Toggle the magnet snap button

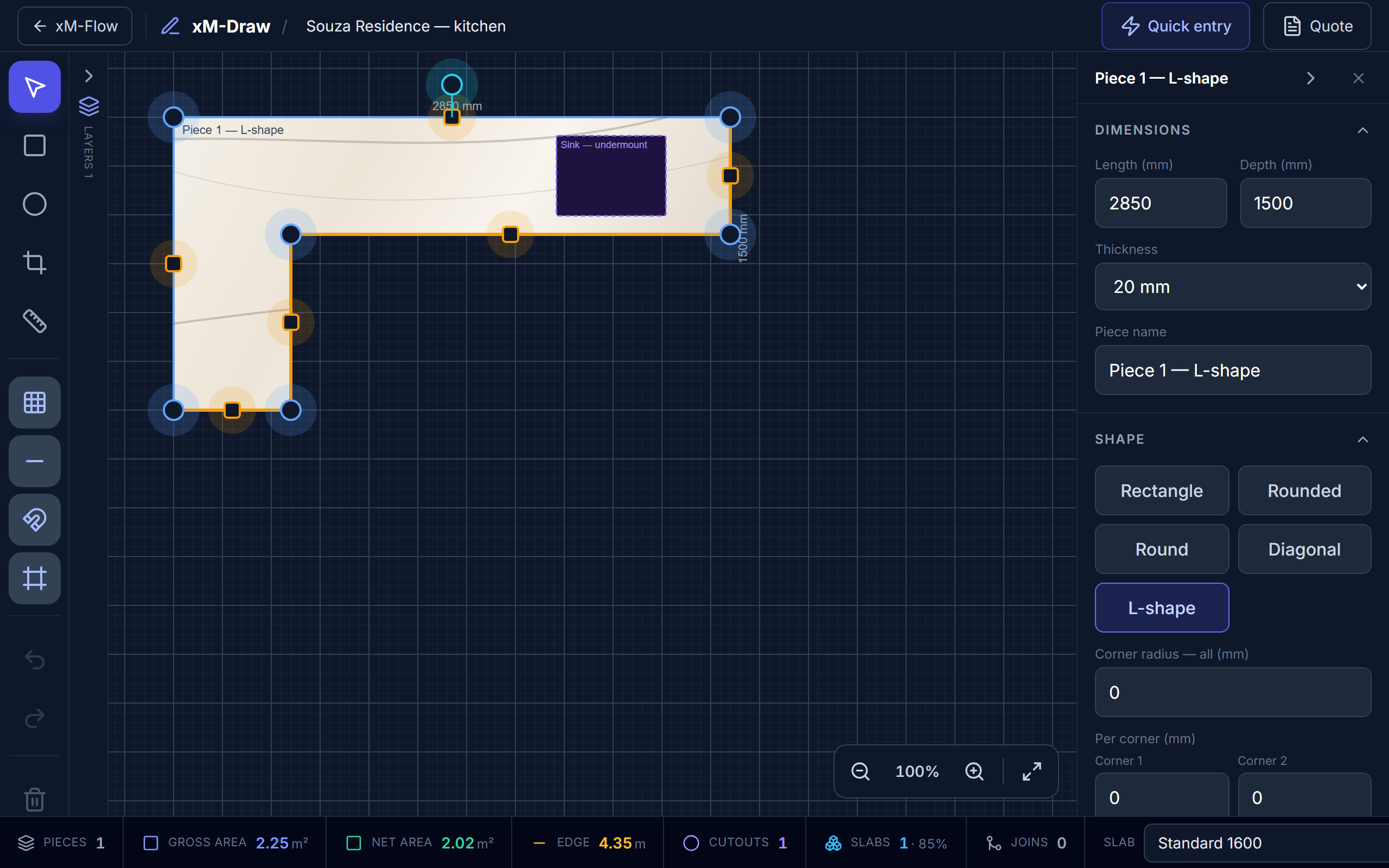[x=34, y=520]
